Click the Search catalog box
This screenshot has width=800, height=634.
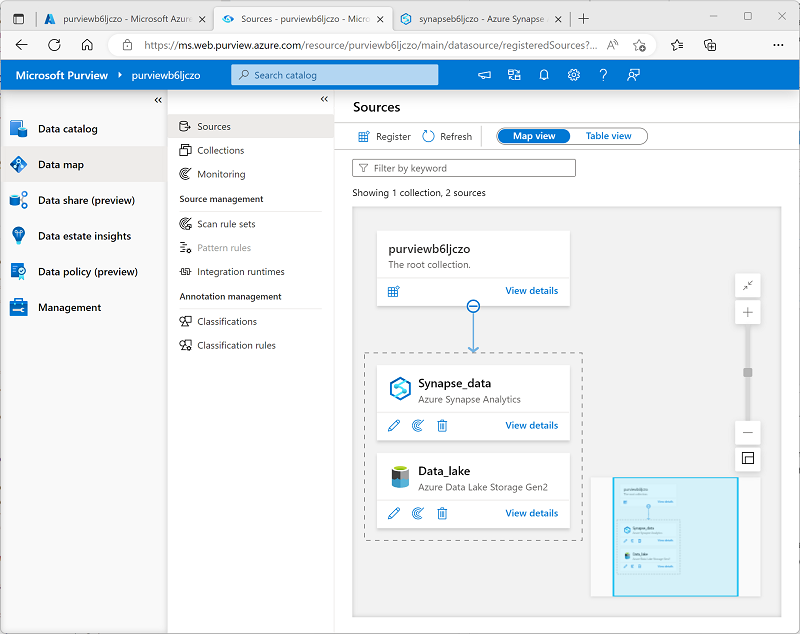335,75
